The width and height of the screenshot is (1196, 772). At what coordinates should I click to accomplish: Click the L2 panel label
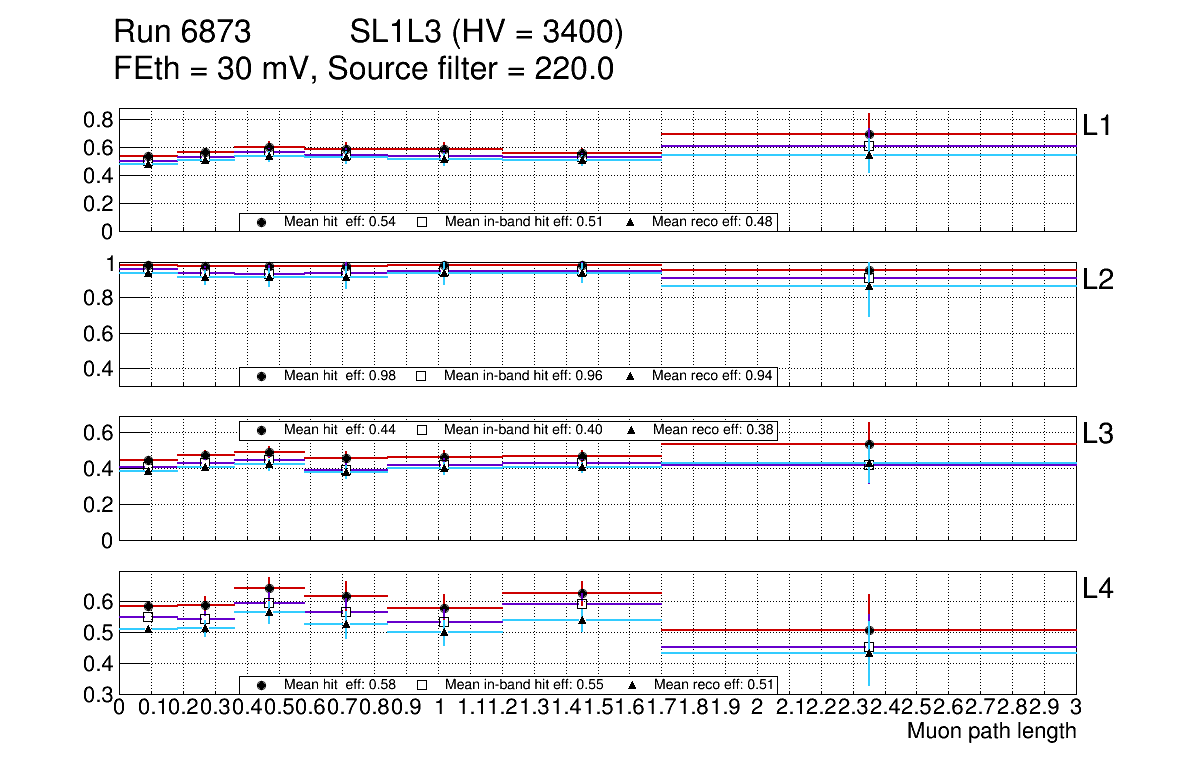[x=1098, y=280]
